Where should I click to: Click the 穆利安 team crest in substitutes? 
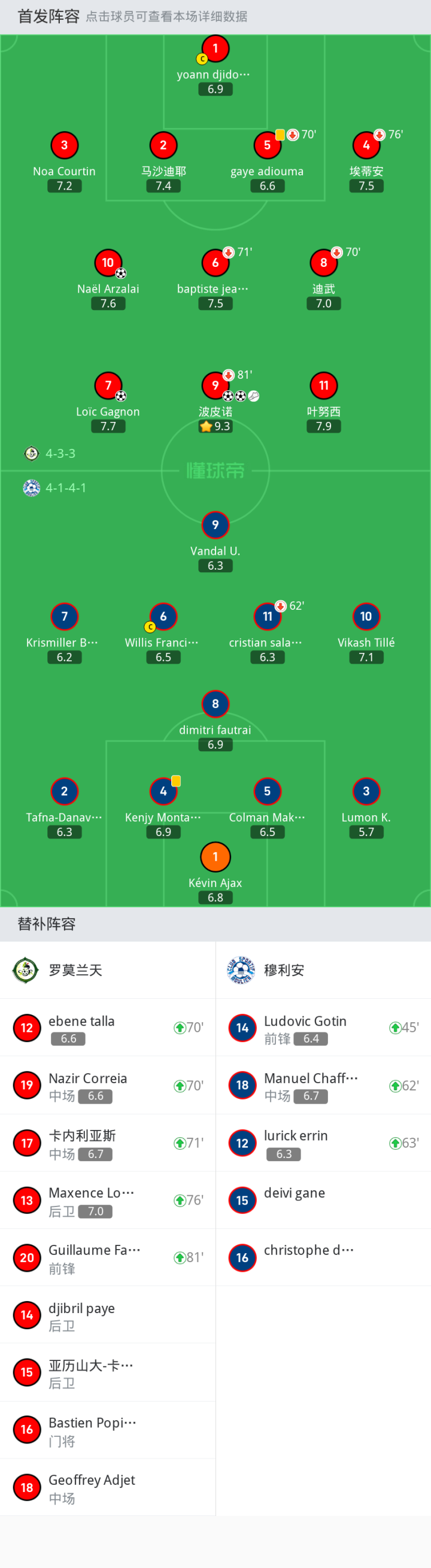(241, 970)
